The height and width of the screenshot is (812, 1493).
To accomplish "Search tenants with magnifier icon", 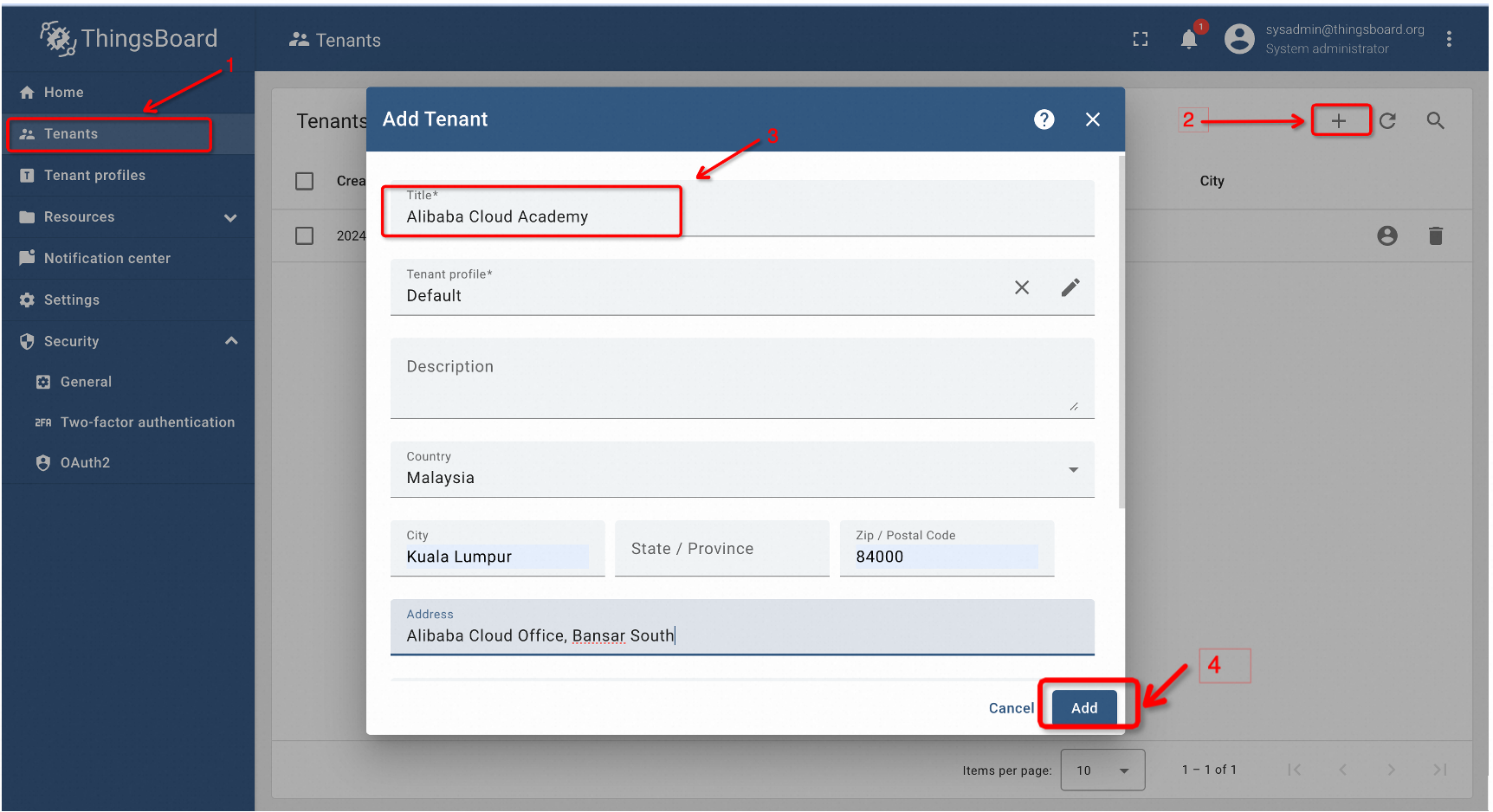I will [1435, 121].
